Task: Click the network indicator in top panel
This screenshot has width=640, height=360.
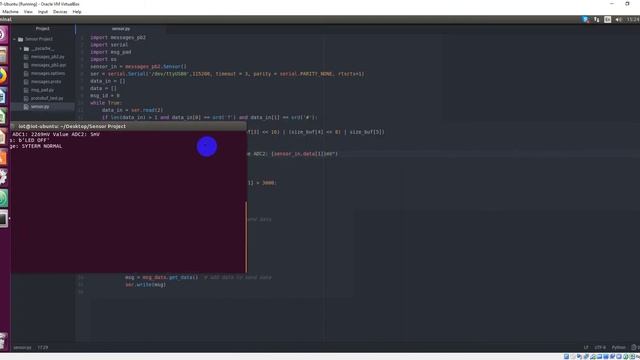Action: tap(597, 19)
